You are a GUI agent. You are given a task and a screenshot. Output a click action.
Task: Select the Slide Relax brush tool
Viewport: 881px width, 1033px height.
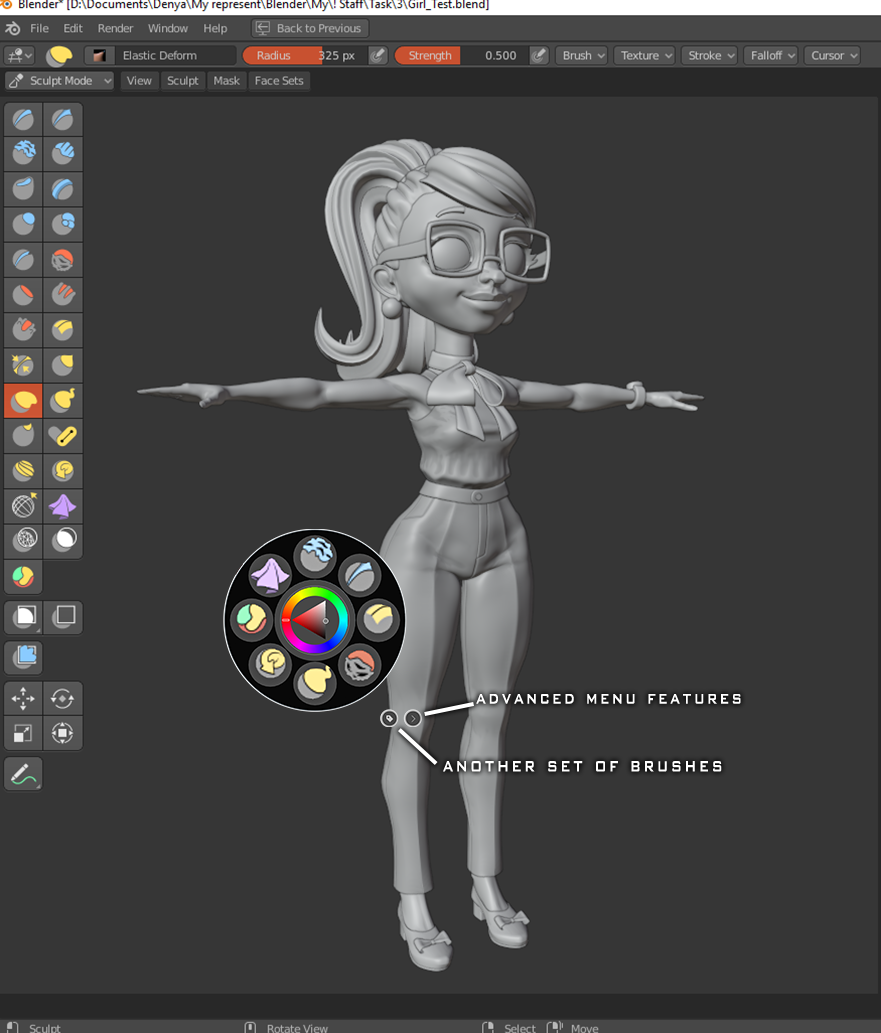tap(23, 506)
